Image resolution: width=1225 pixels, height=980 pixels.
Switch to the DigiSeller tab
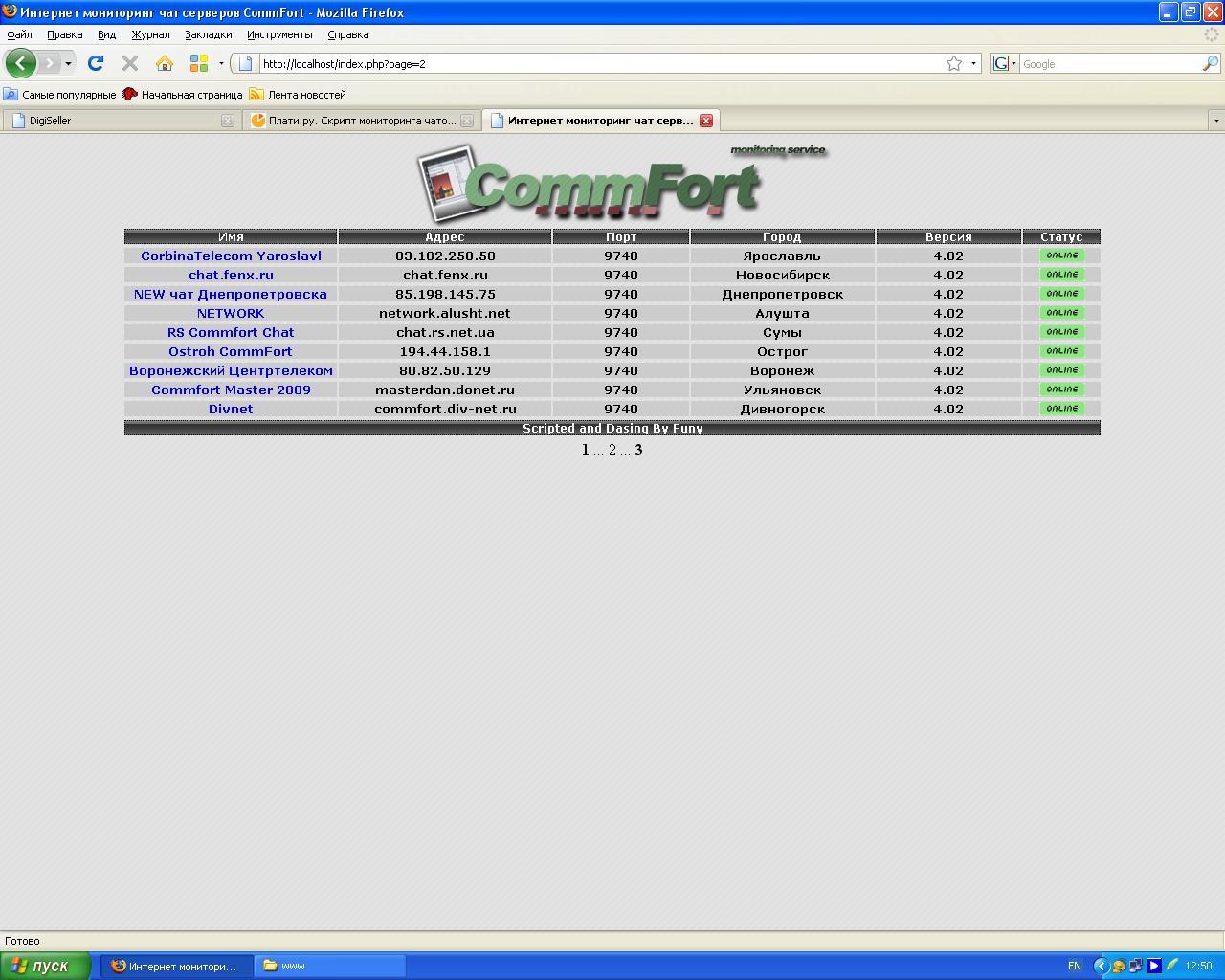[x=121, y=121]
